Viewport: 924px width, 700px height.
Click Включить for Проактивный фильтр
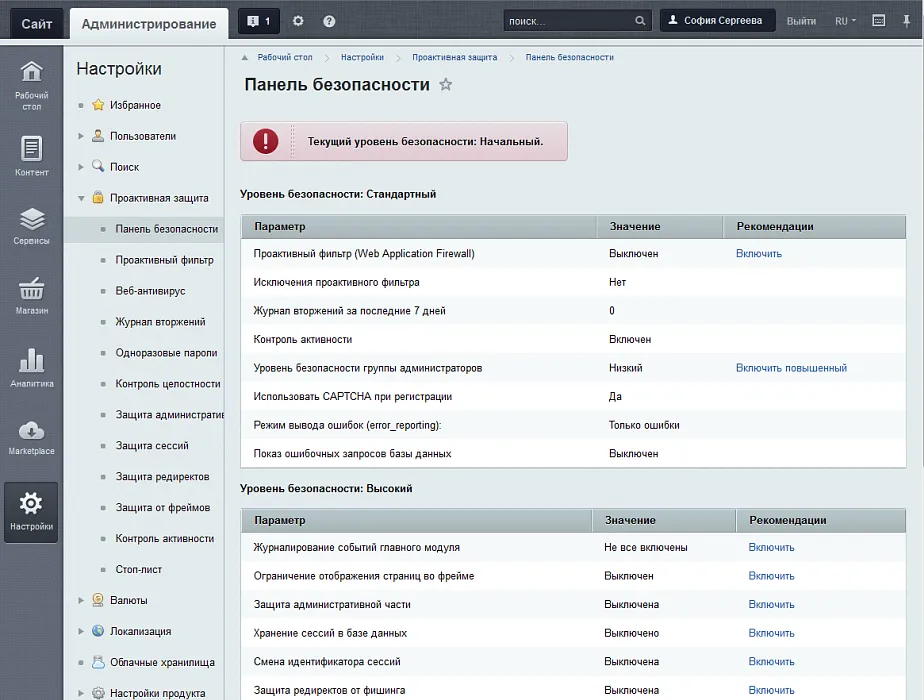tap(758, 254)
